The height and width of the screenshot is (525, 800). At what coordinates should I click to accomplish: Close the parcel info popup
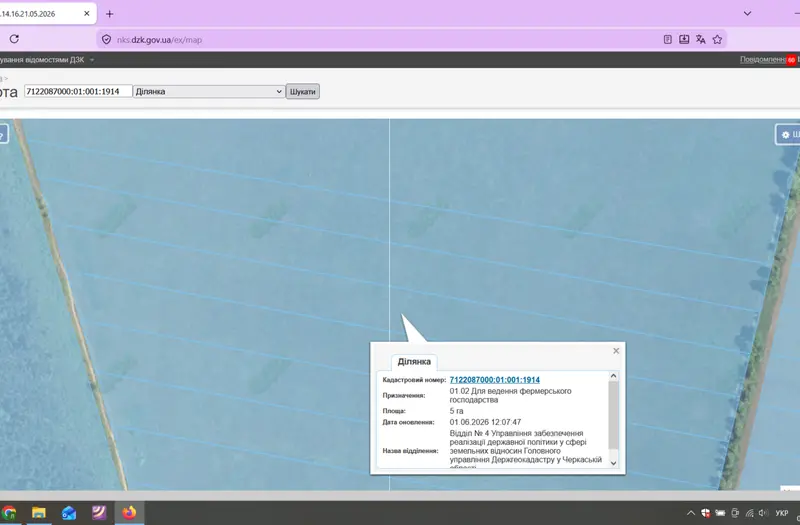[x=616, y=351]
